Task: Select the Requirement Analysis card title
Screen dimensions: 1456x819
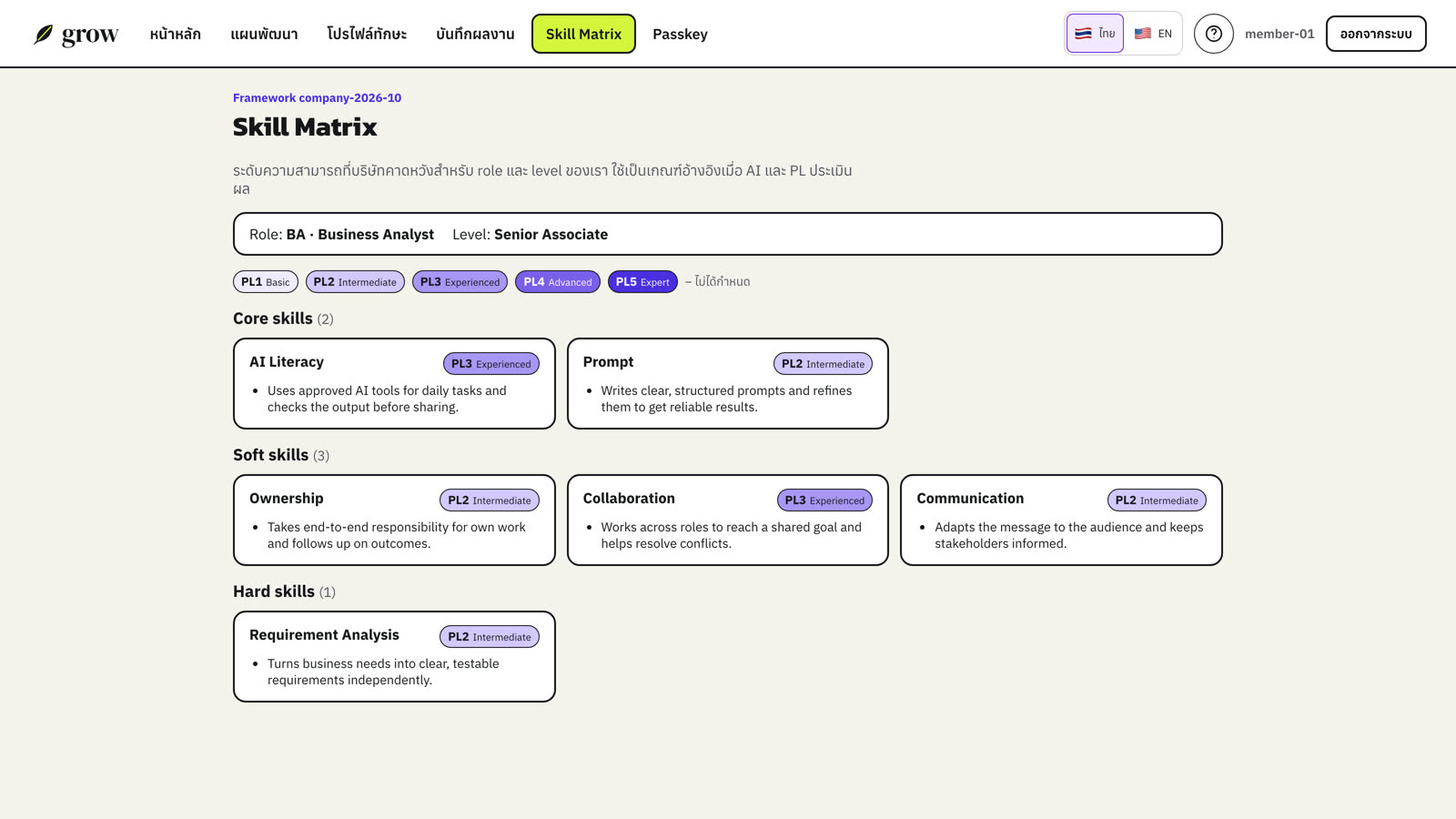Action: (324, 635)
